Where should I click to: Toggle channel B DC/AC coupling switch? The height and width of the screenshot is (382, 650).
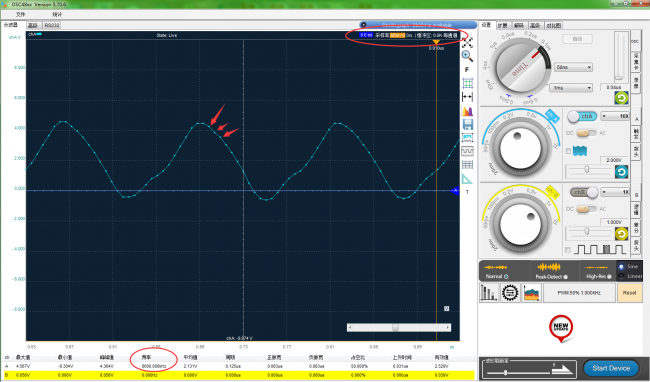pyautogui.click(x=587, y=209)
